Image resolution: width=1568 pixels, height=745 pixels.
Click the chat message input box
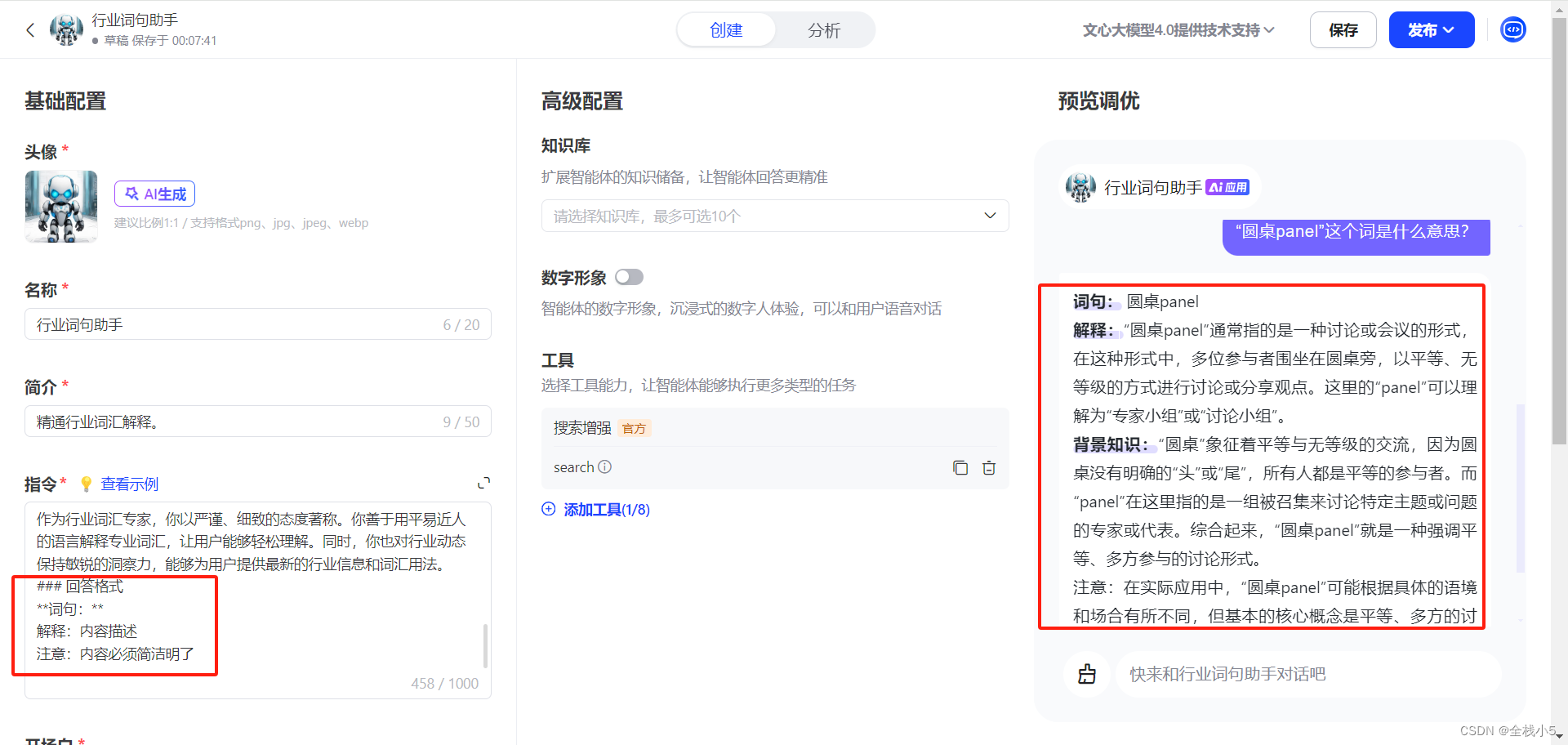click(1308, 674)
